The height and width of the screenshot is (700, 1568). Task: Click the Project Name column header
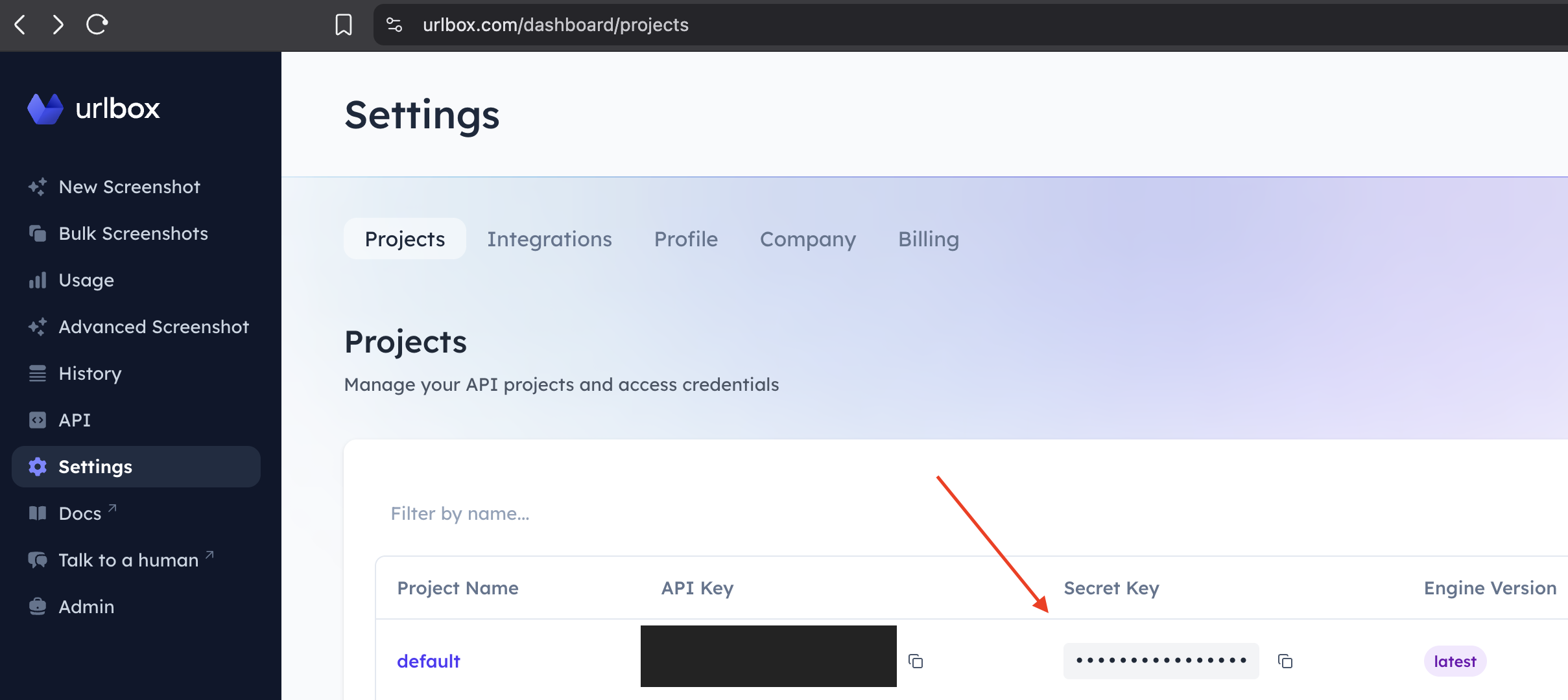458,588
